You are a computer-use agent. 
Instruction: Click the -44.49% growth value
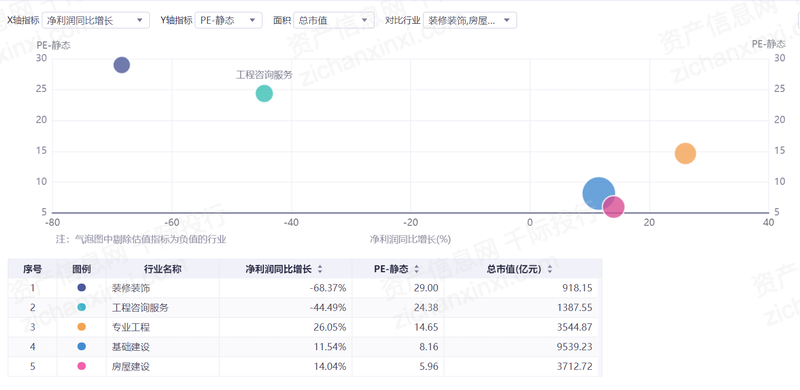click(x=328, y=308)
